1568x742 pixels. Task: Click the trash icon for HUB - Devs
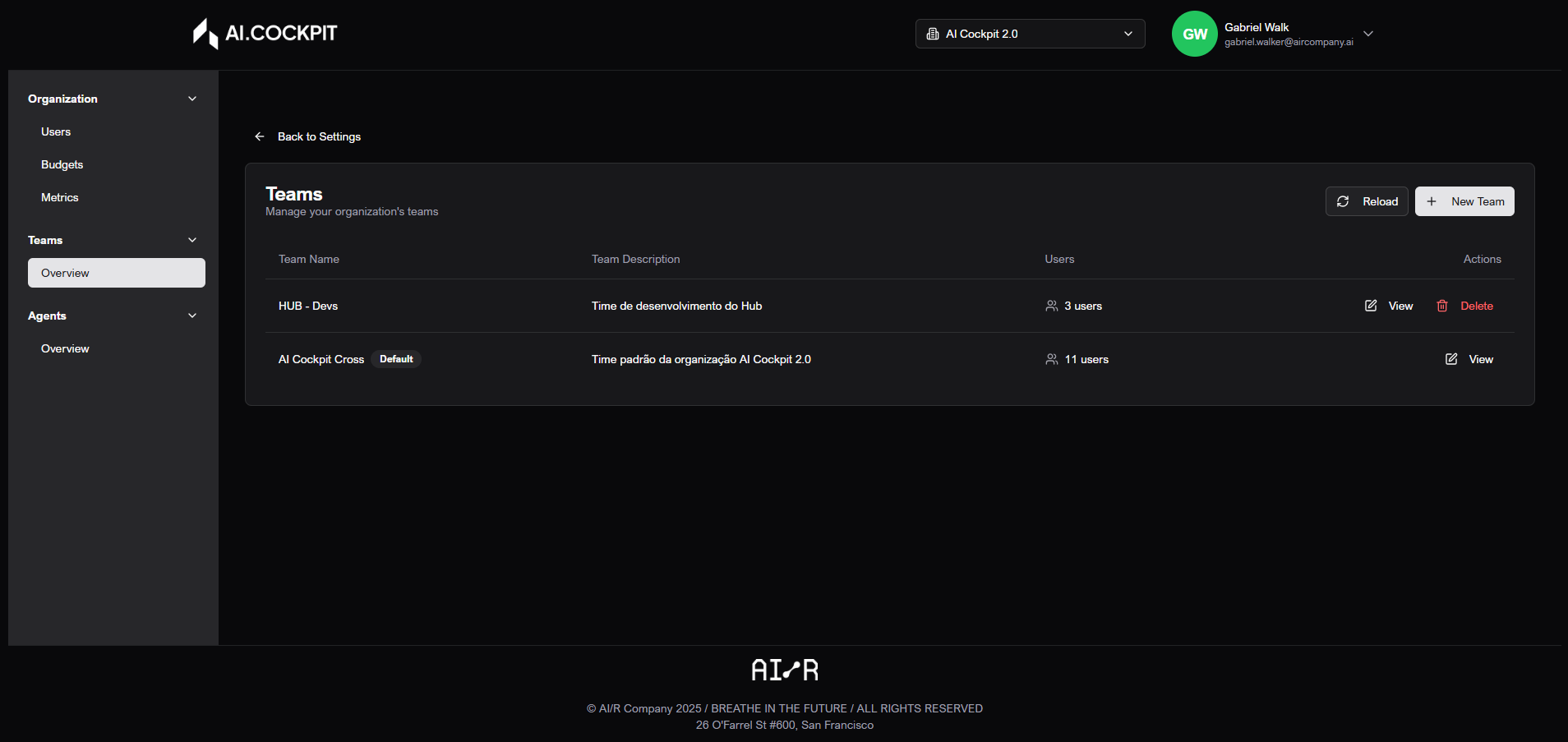[1441, 306]
